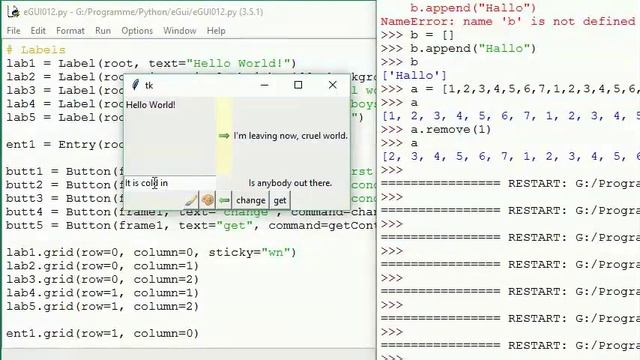Click the NameError message in the Python shell
The width and height of the screenshot is (640, 360).
[x=508, y=22]
